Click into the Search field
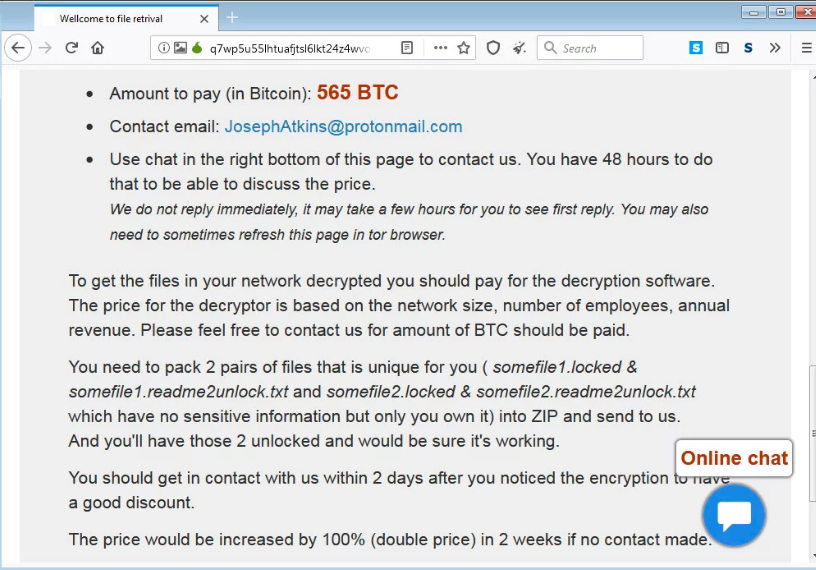Screen dimensions: 816x570 (x=590, y=48)
